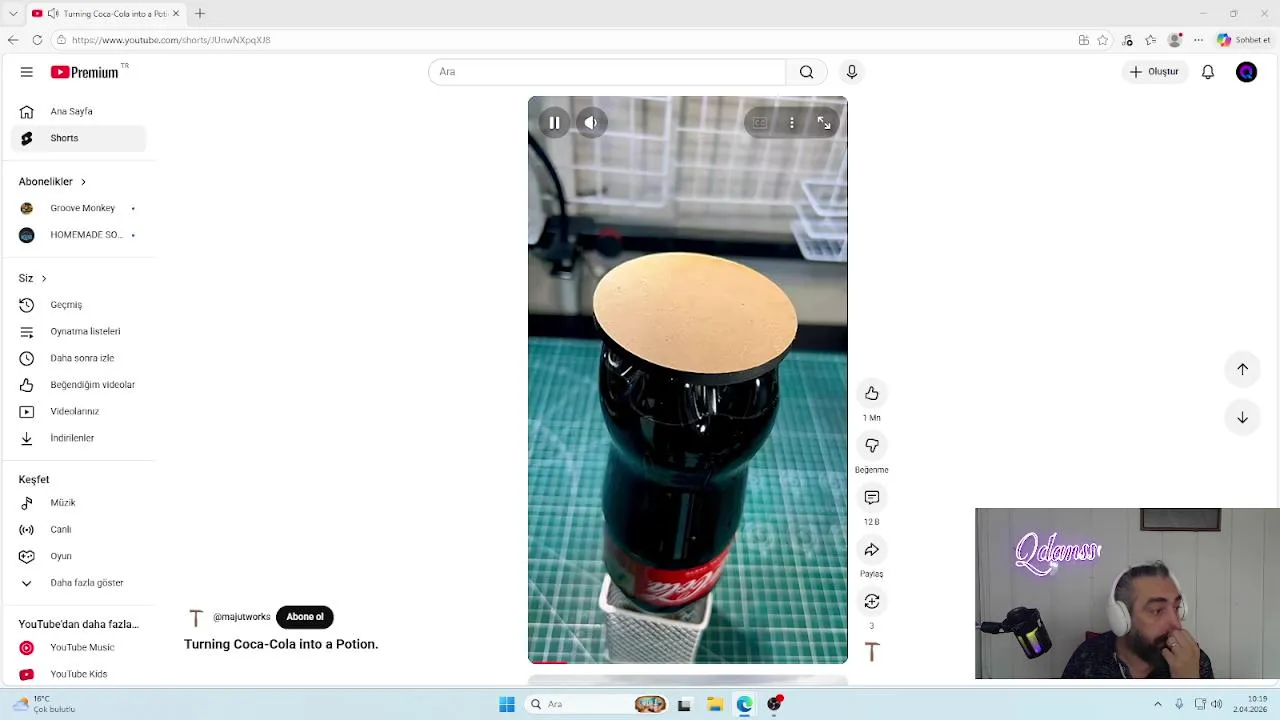Open the Short's three-dot more menu

[x=792, y=123]
